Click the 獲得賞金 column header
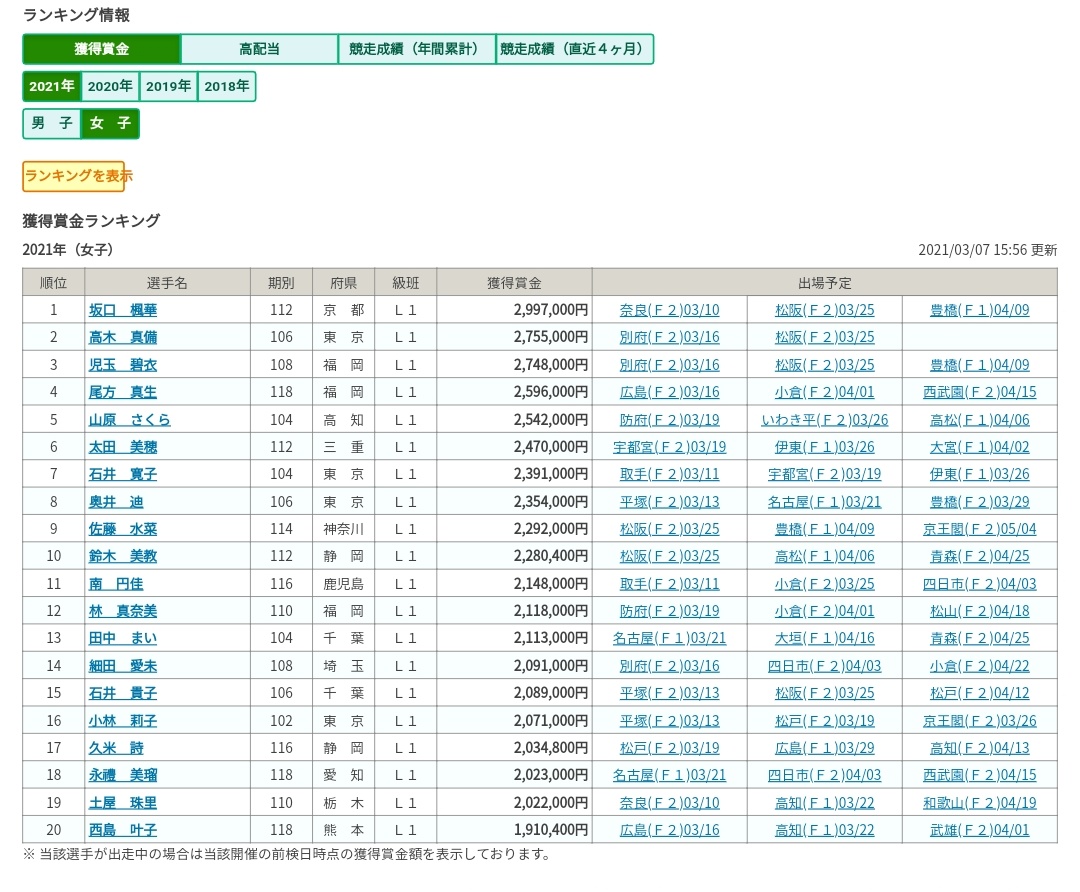 coord(514,282)
